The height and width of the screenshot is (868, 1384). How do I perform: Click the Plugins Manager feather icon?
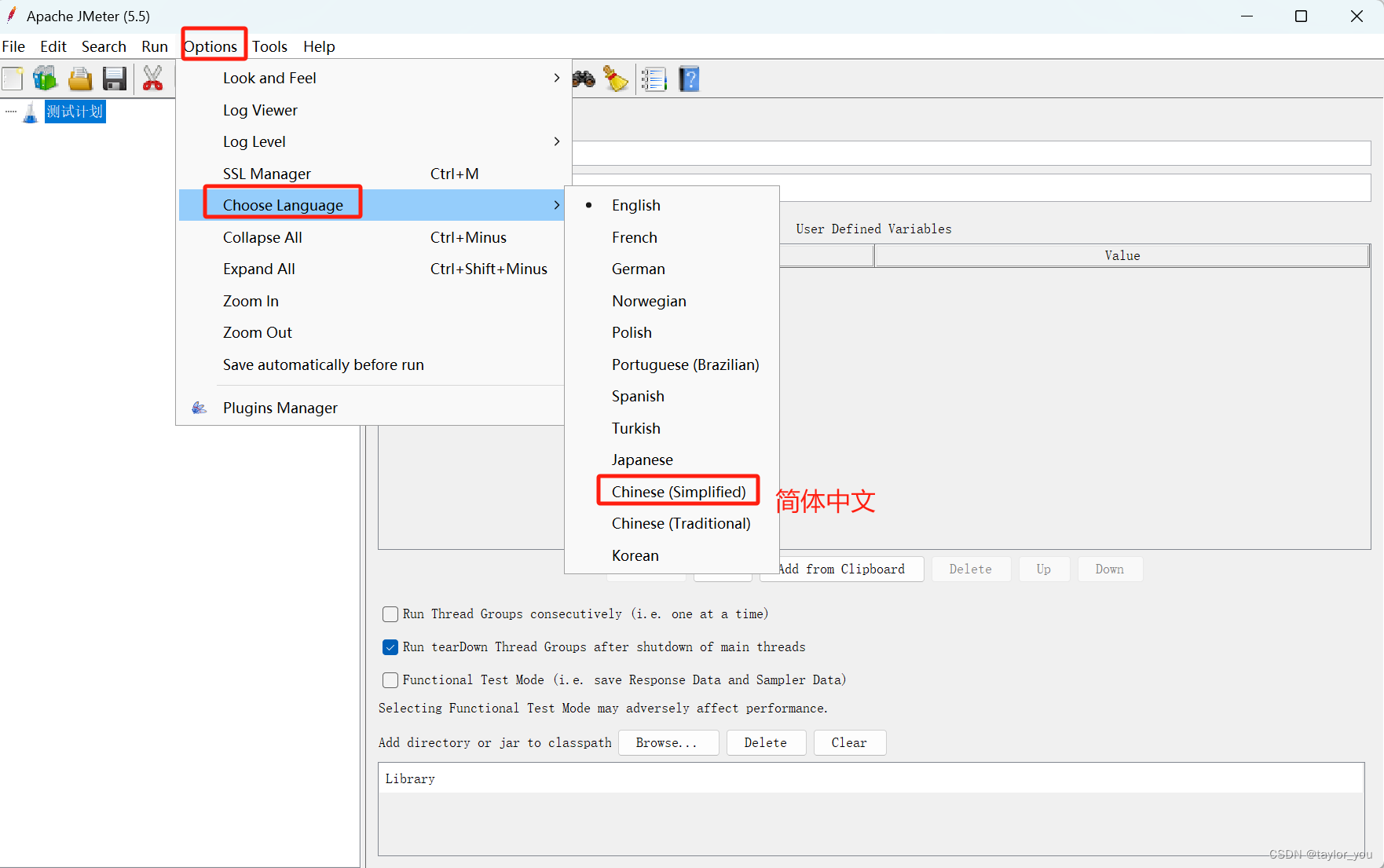click(x=200, y=408)
